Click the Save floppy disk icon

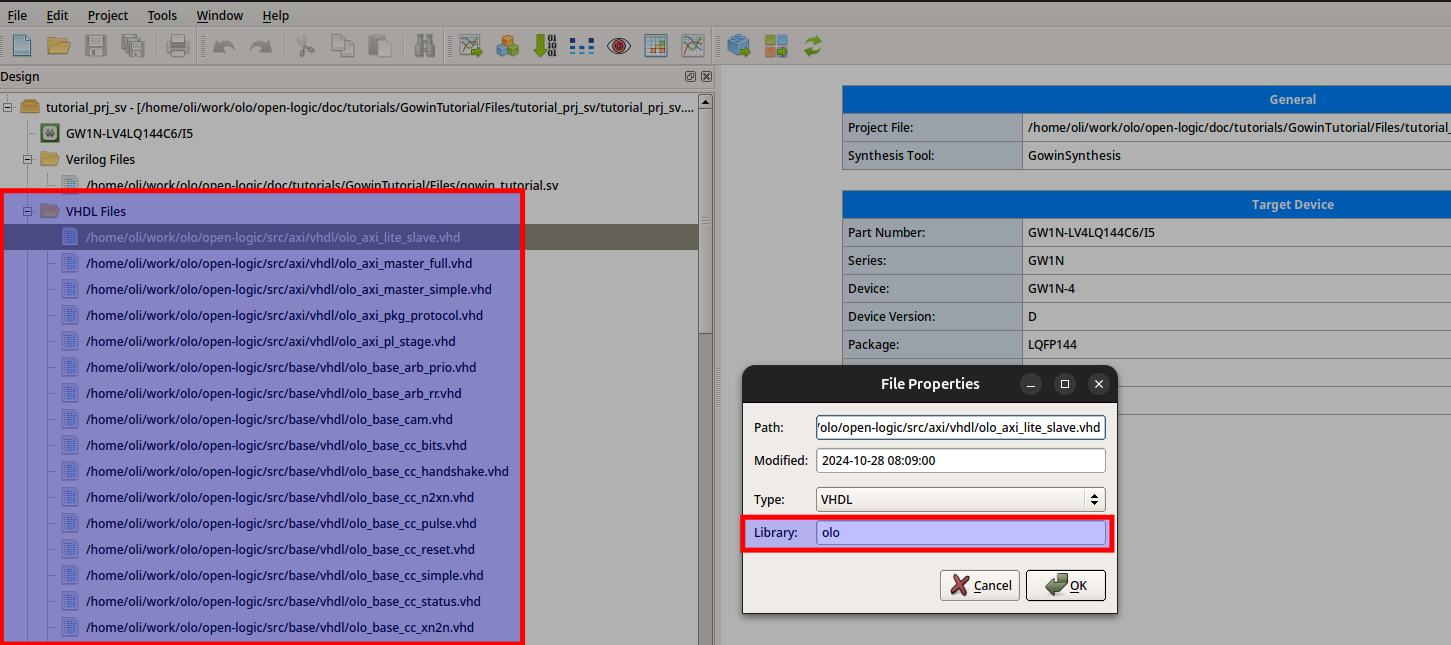click(96, 45)
